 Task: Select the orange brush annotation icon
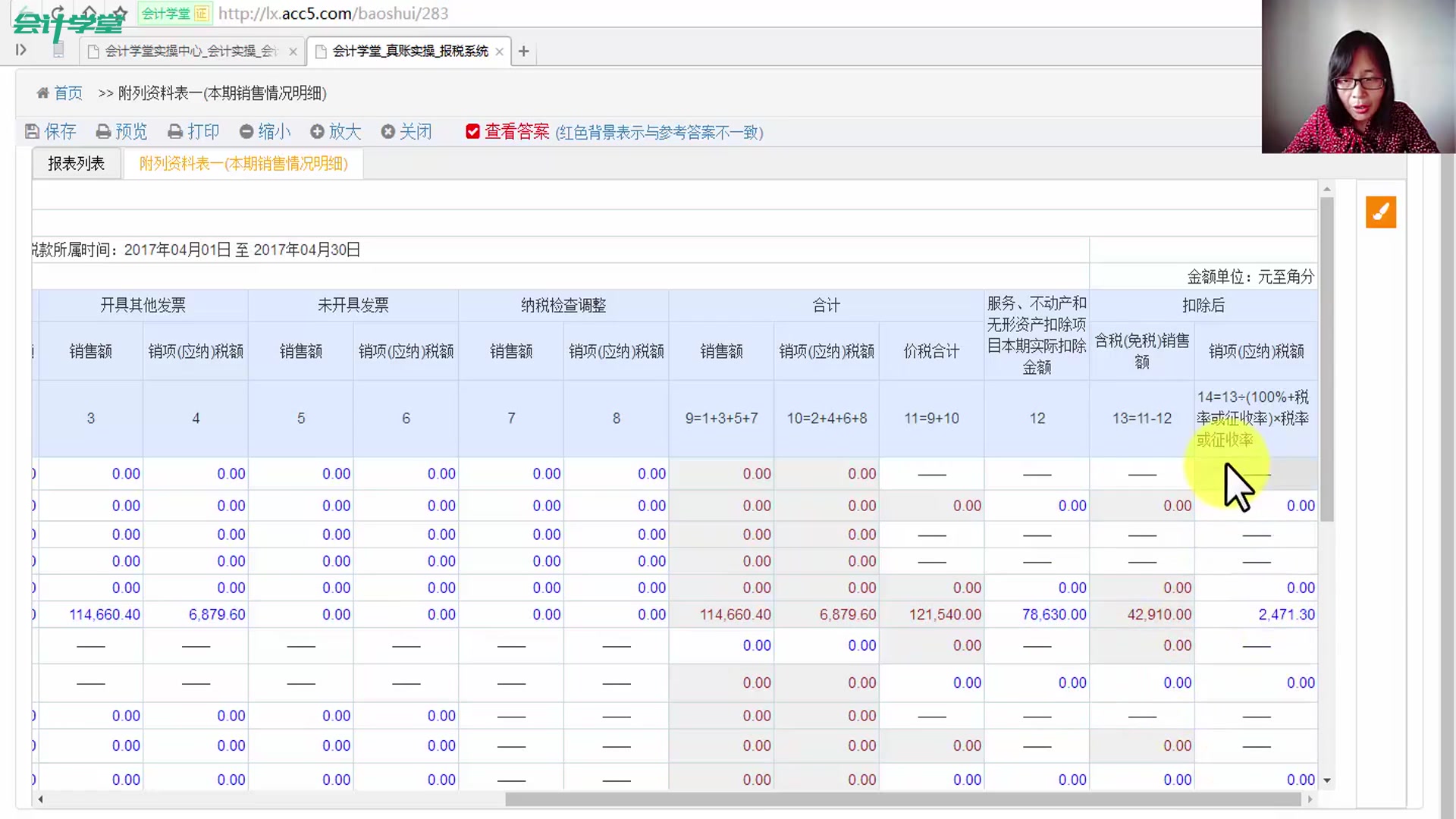1381,212
